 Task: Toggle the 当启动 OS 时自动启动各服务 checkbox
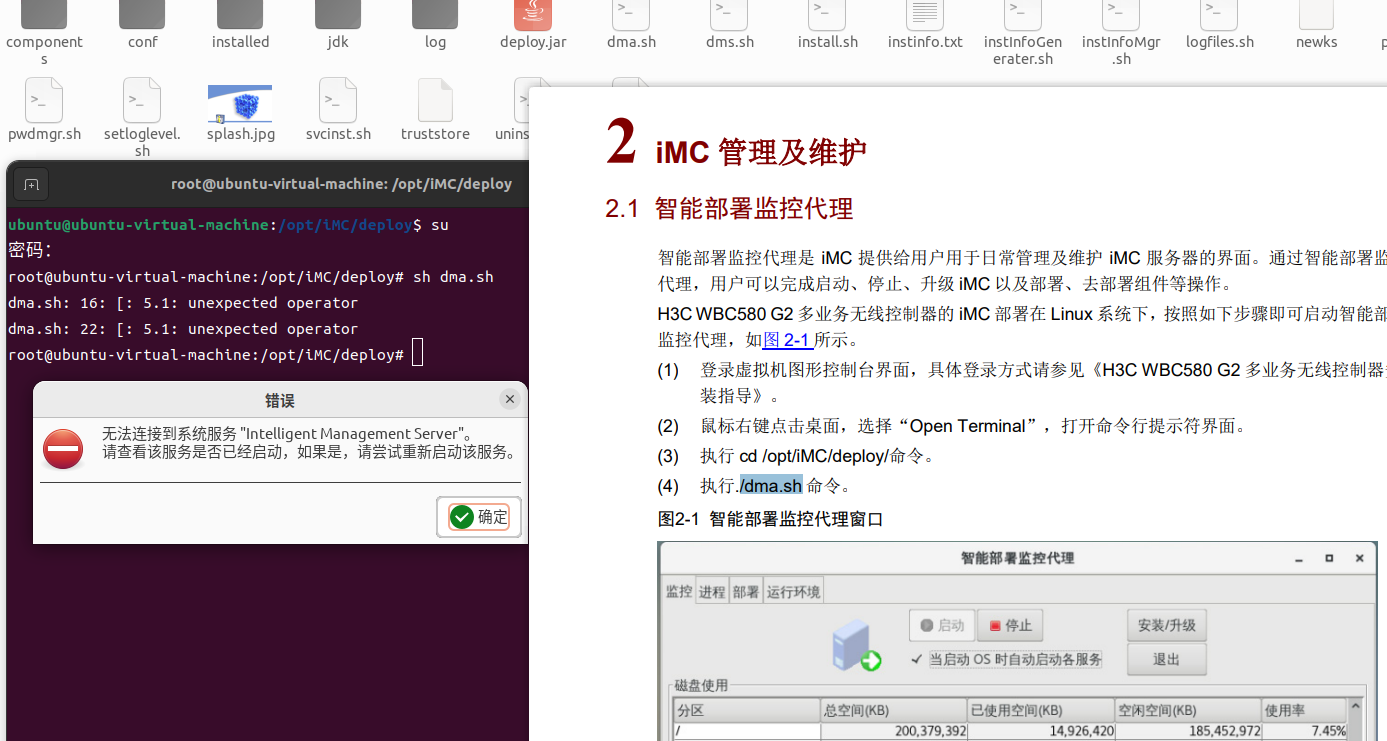pyautogui.click(x=916, y=659)
